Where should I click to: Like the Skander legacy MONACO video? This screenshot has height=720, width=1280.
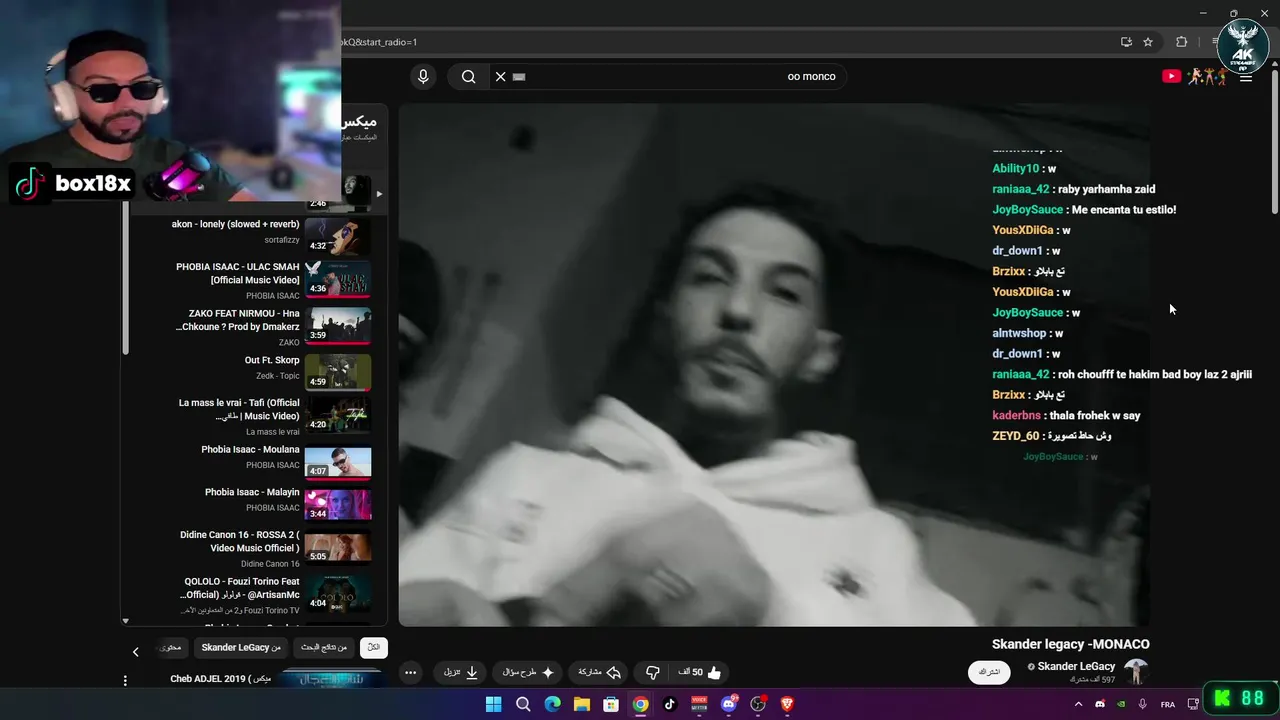(701, 673)
